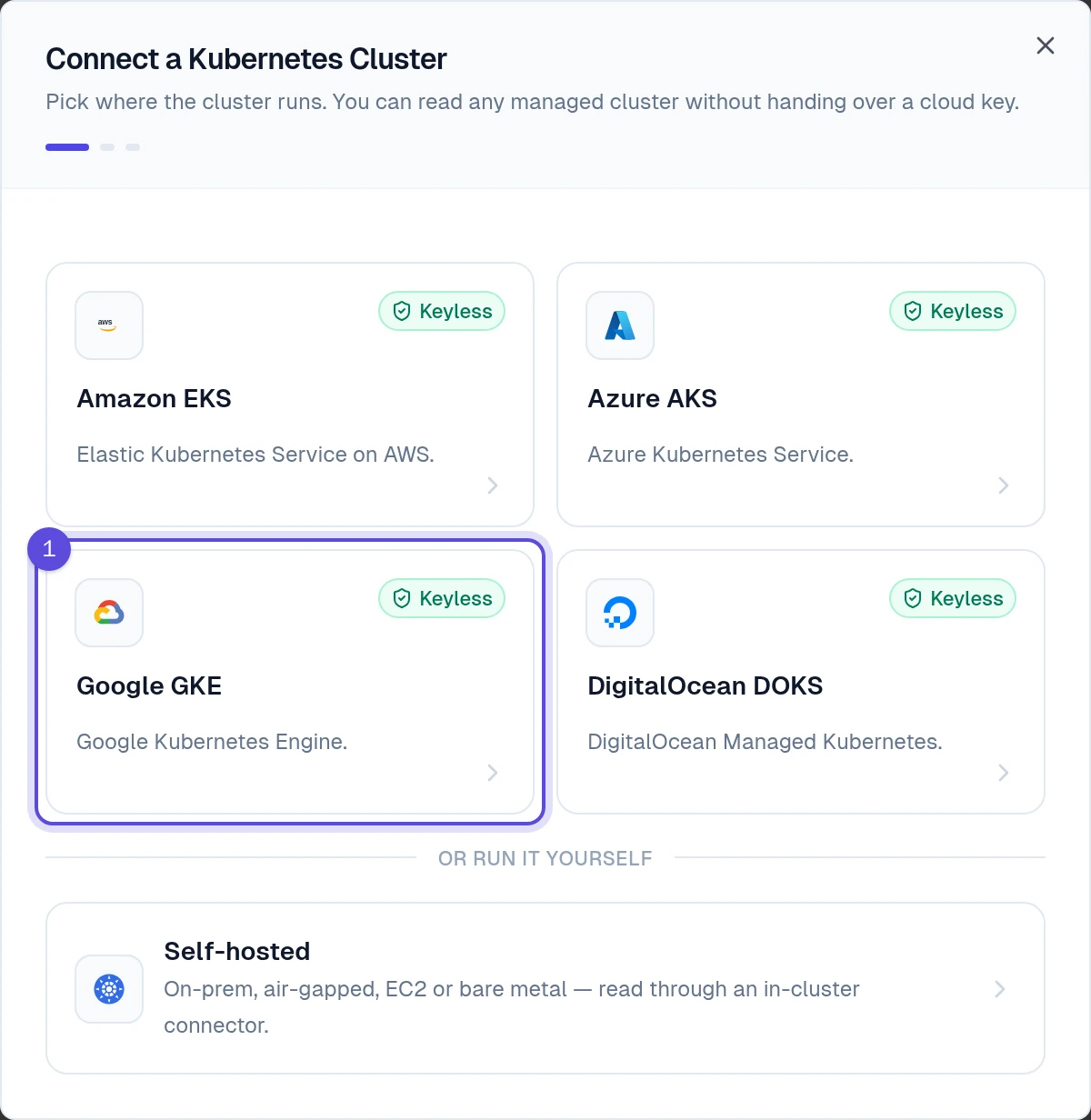1091x1120 pixels.
Task: Click 'Pick where the cluster runs' subtitle
Action: 532,102
